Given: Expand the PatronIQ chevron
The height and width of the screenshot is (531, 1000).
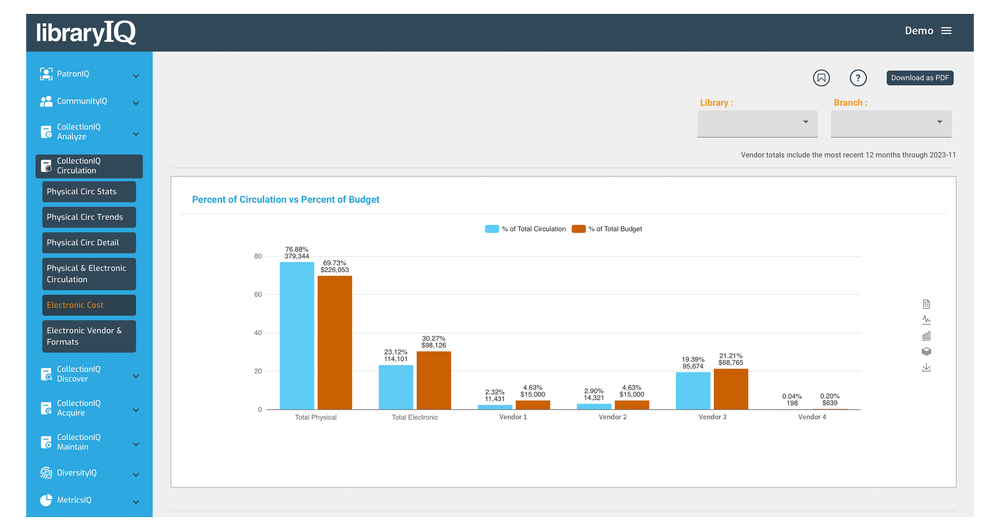Looking at the screenshot, I should pos(136,76).
